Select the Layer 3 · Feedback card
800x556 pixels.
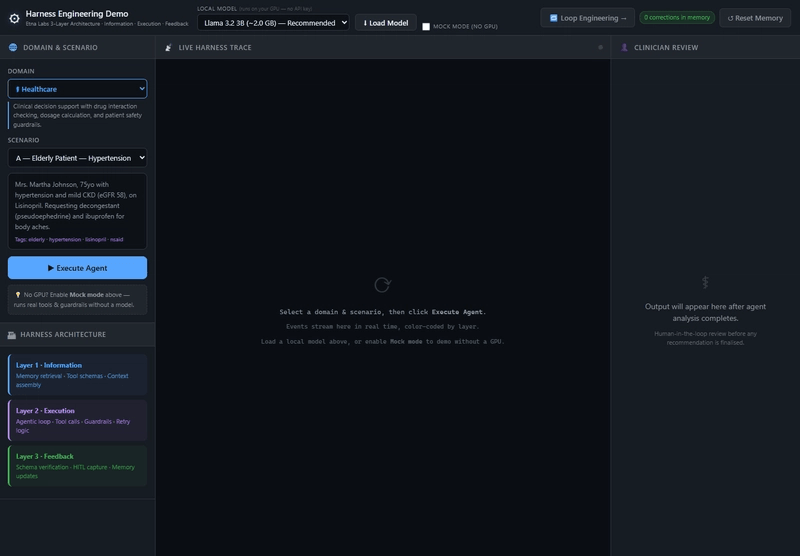click(x=78, y=466)
